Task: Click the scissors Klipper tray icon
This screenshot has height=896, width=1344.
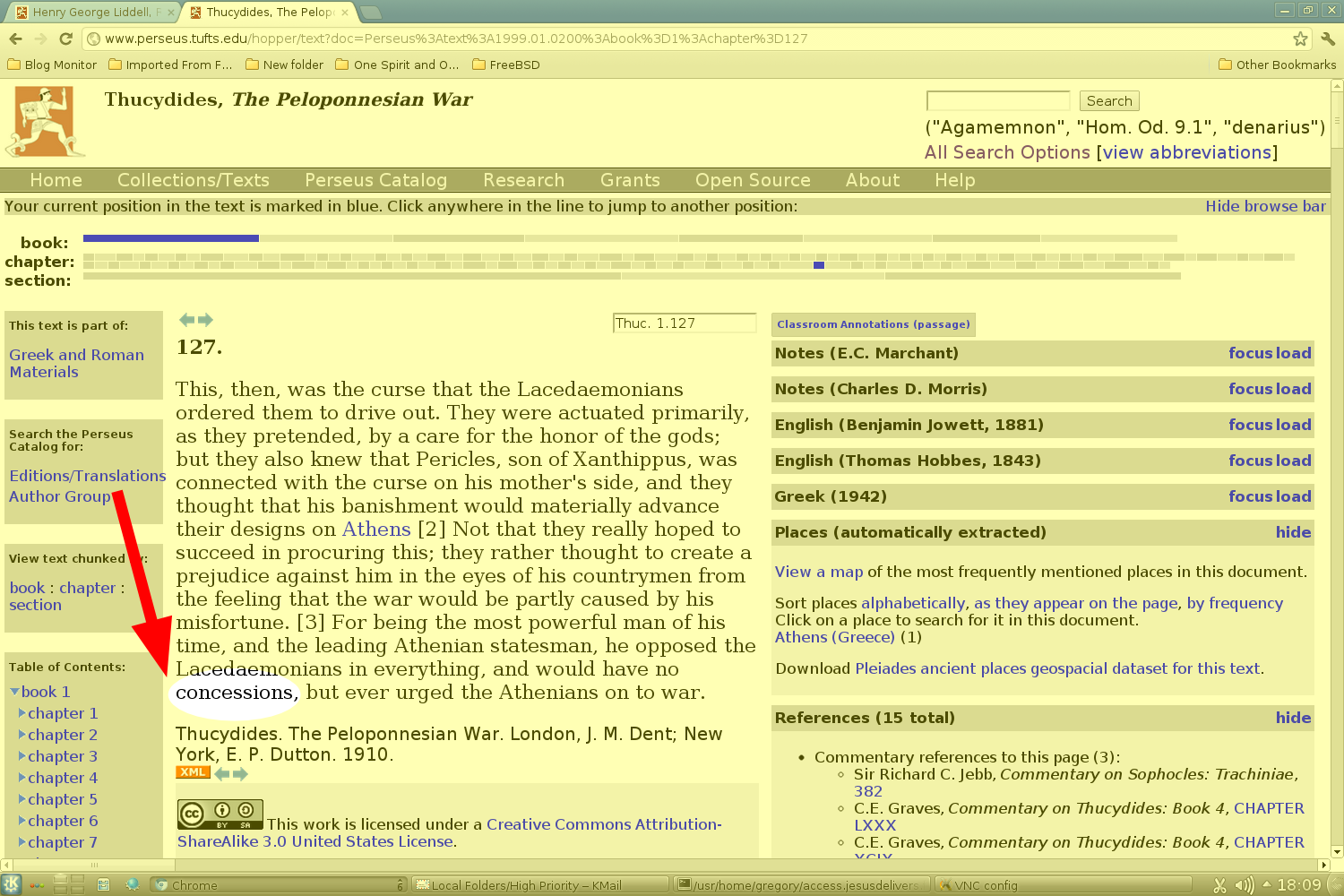Action: pyautogui.click(x=1219, y=885)
